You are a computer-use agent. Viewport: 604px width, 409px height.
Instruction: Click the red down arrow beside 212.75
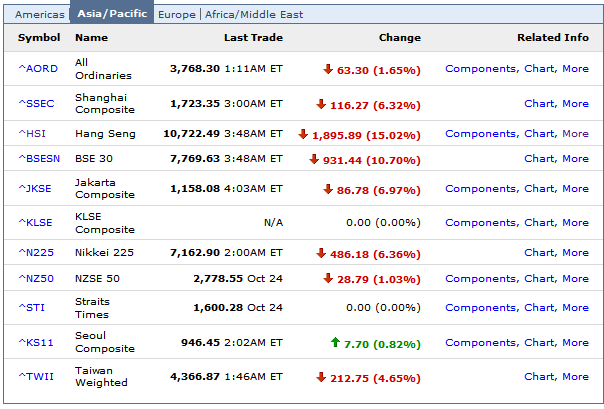click(321, 377)
